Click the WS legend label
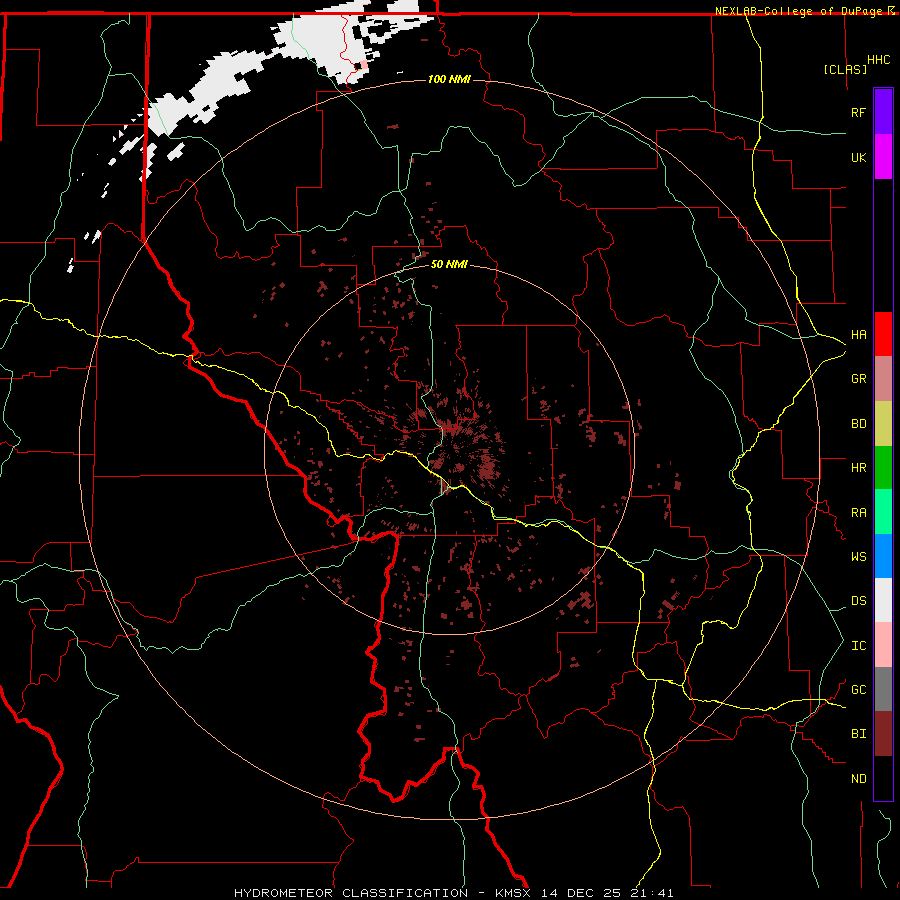900x900 pixels. click(858, 557)
